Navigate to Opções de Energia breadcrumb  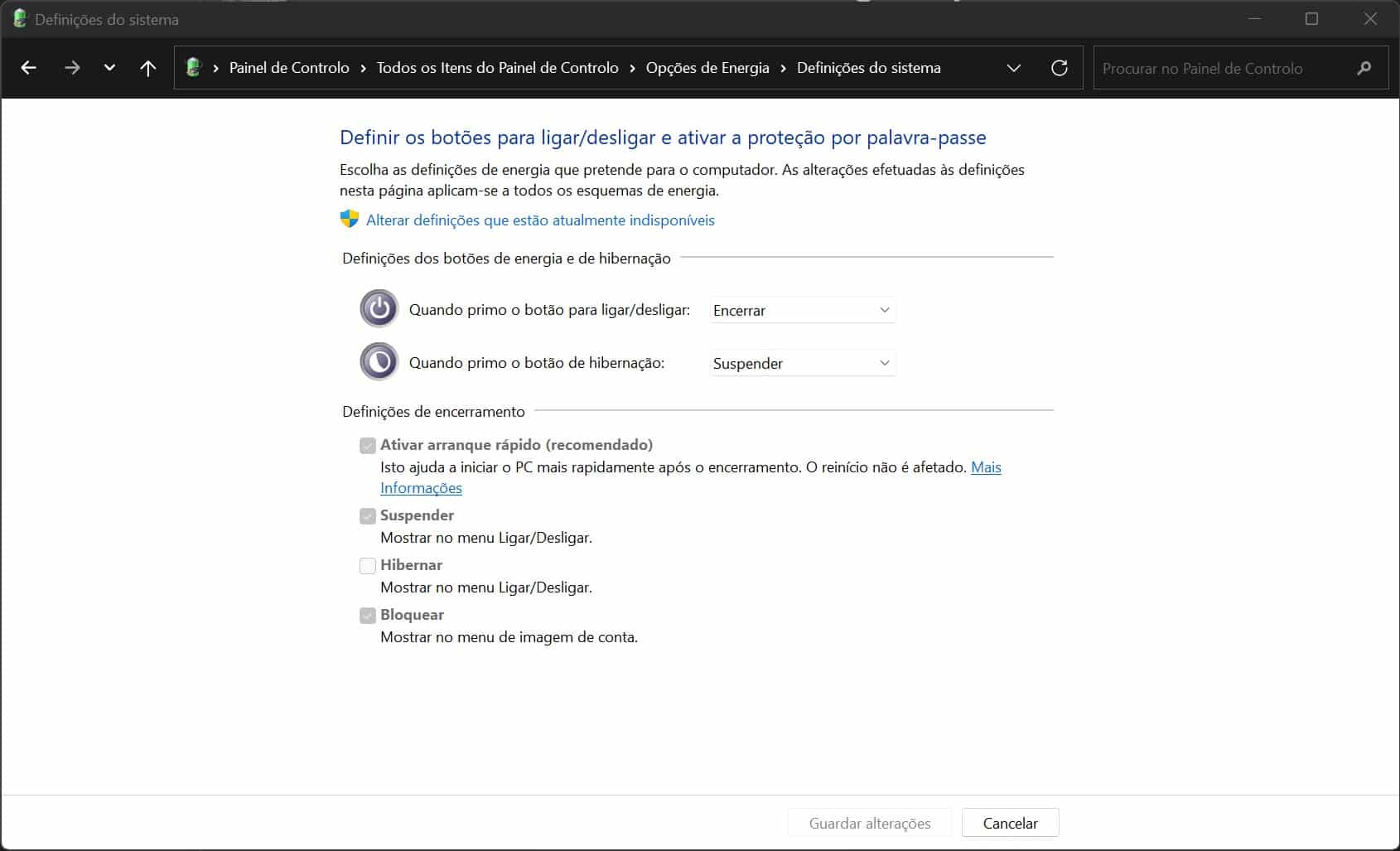(x=707, y=68)
